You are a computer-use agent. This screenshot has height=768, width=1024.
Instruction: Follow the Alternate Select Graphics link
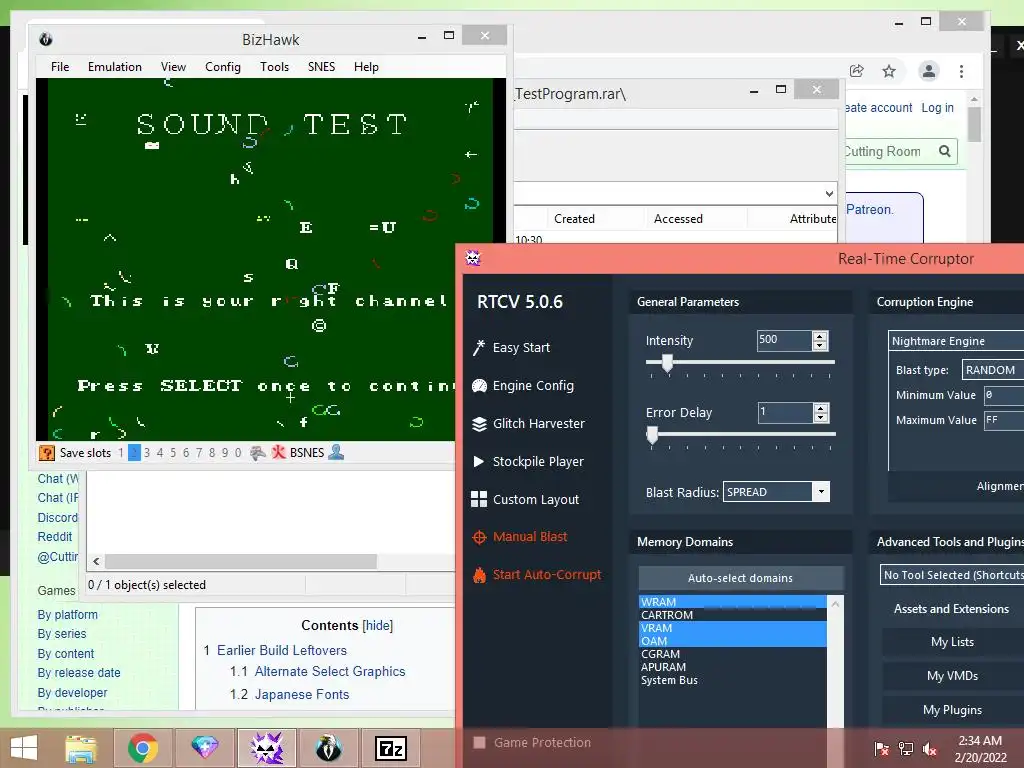[330, 671]
